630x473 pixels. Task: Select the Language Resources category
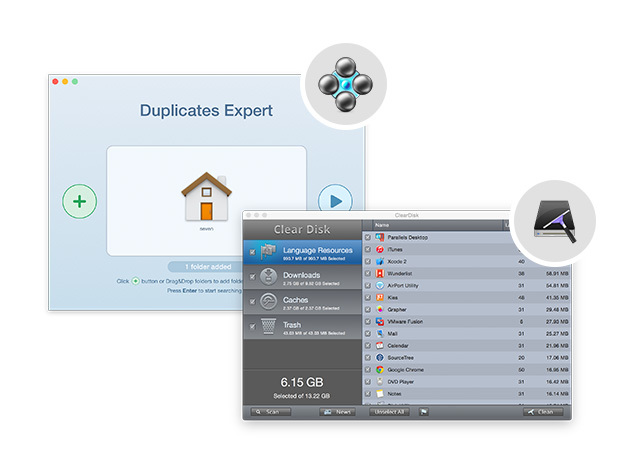click(303, 252)
